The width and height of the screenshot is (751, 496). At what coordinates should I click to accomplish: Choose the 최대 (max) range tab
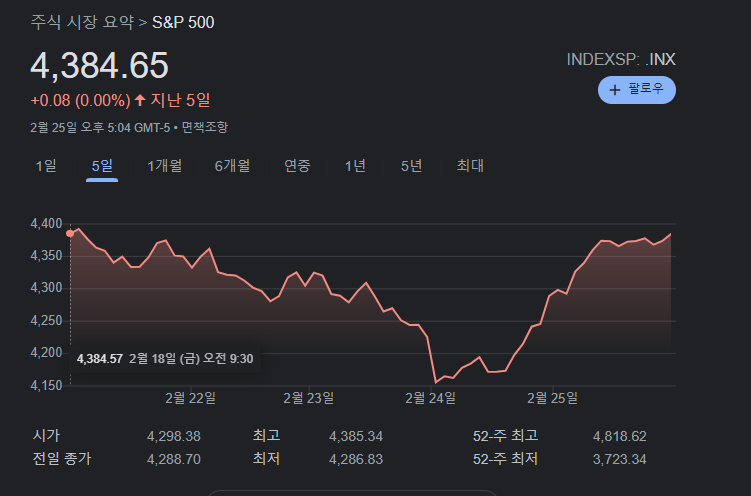[x=470, y=166]
